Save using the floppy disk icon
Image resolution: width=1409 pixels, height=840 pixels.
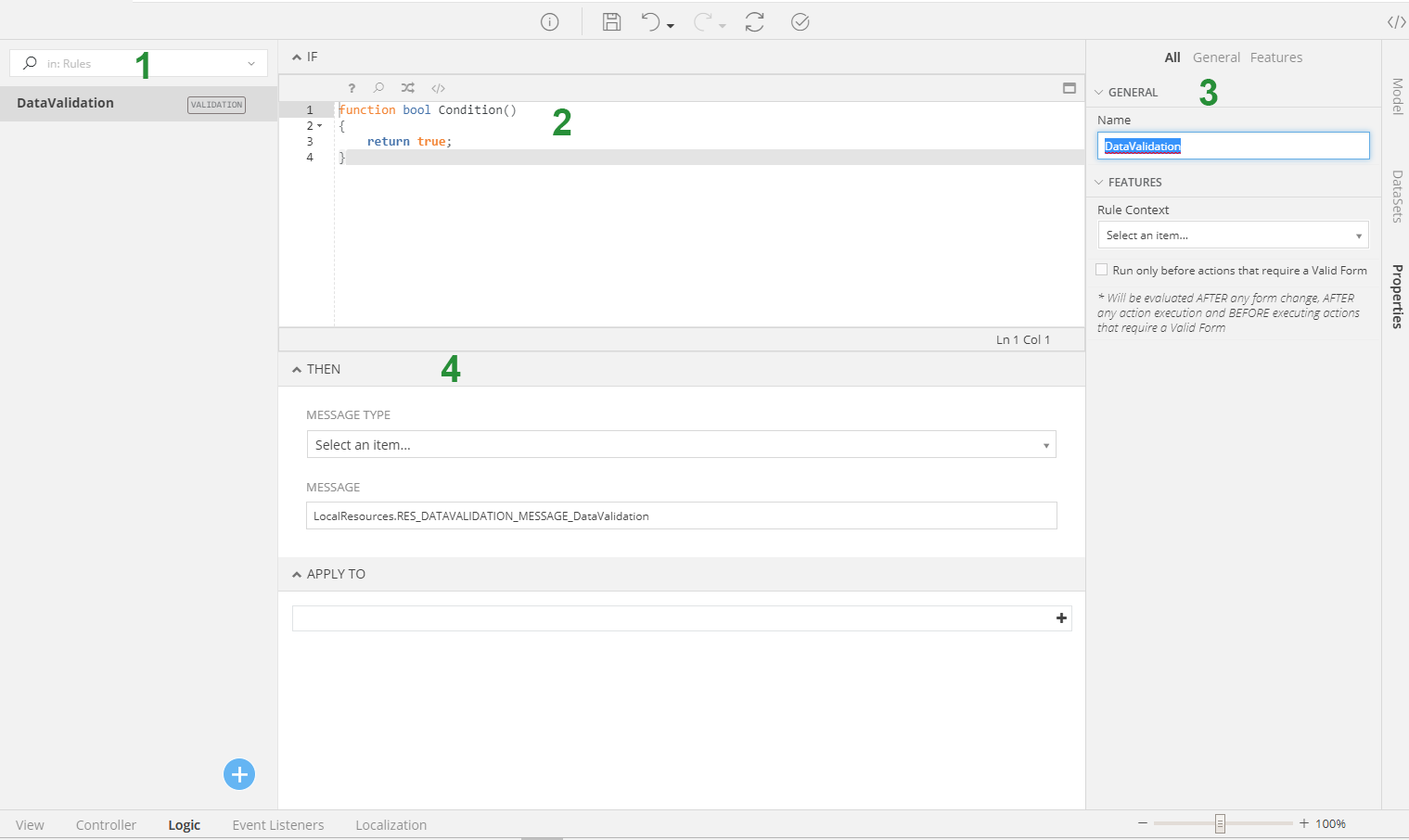[x=611, y=22]
